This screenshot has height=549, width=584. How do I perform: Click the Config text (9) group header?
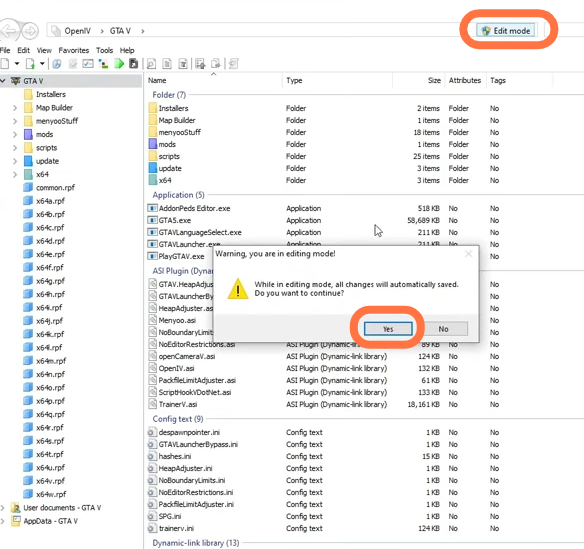point(178,419)
